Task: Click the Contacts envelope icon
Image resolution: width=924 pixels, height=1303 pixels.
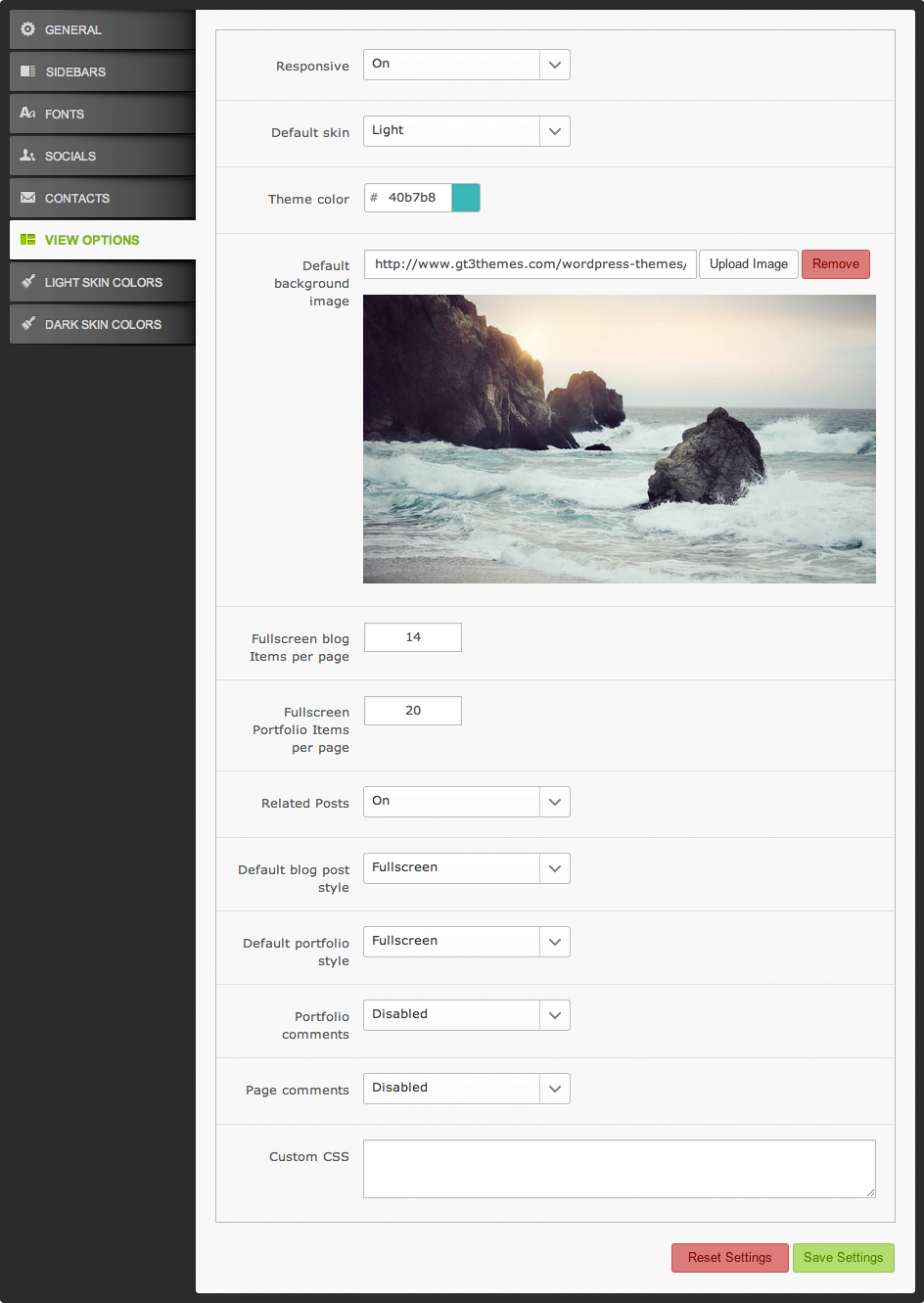Action: (x=27, y=198)
